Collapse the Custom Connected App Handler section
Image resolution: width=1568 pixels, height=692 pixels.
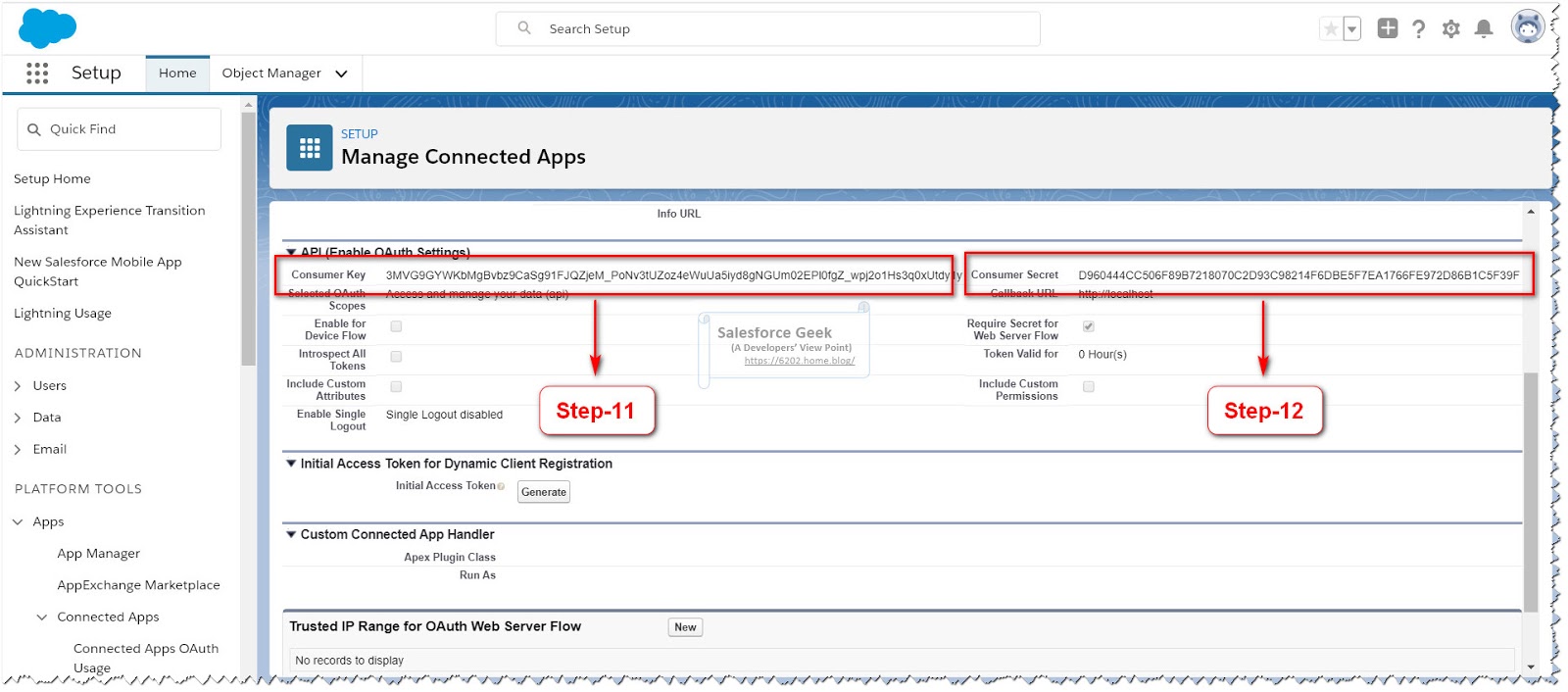pyautogui.click(x=291, y=534)
